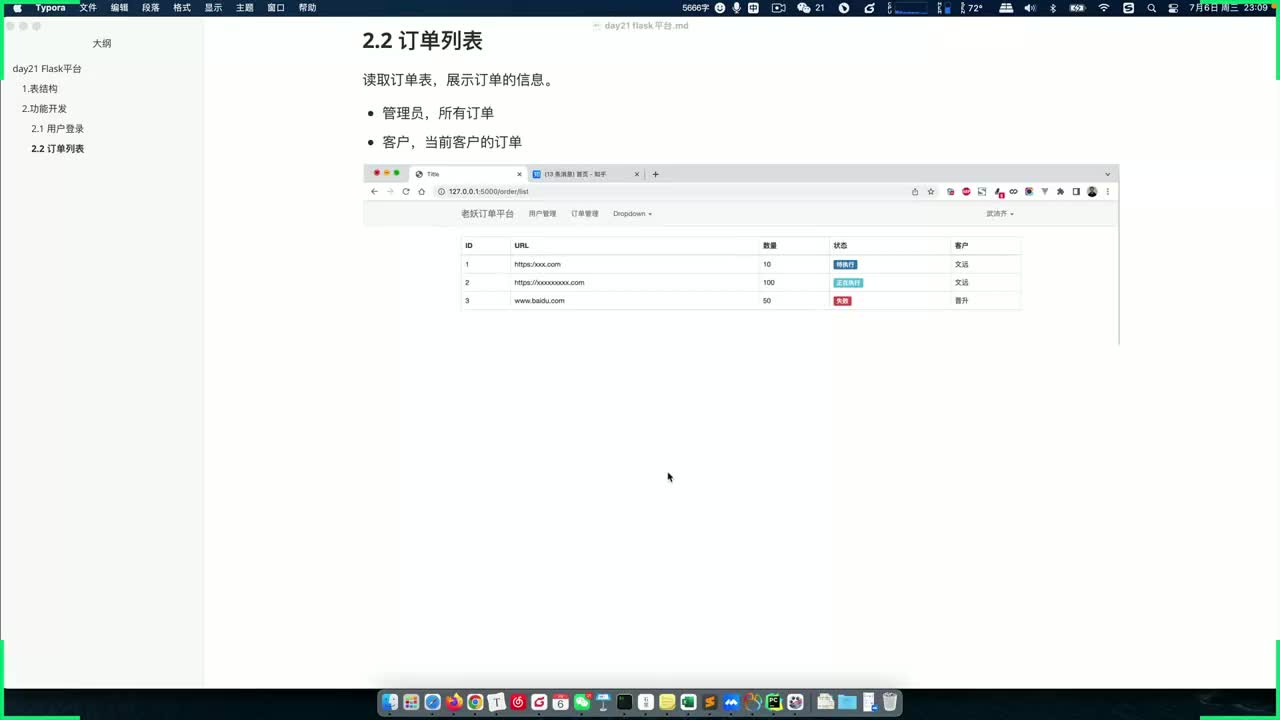Open the 主题 menu

(244, 8)
